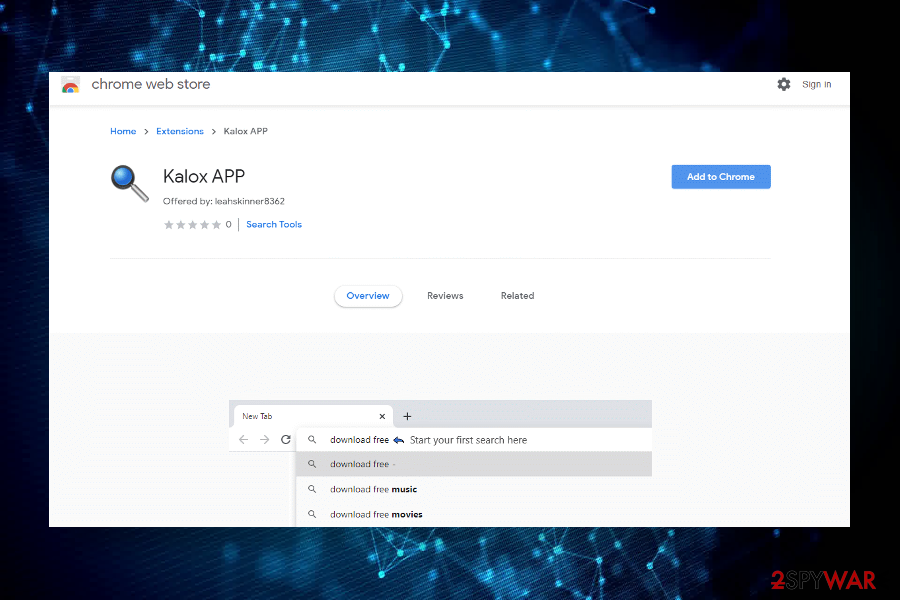Close the New Tab in preview
Viewport: 900px width, 600px height.
click(382, 416)
